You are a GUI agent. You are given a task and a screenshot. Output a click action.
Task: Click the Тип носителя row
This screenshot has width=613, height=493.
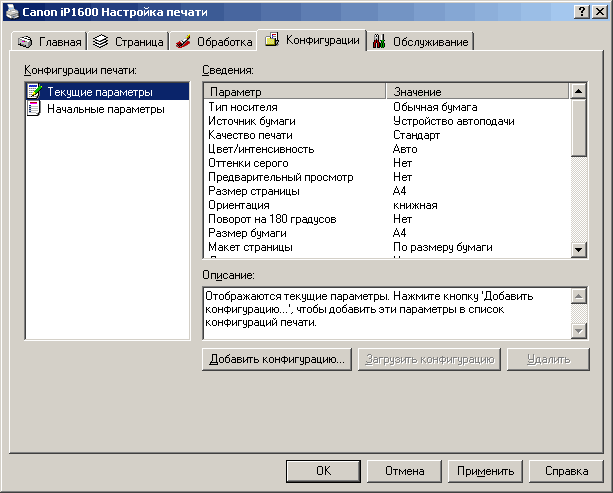click(387, 107)
